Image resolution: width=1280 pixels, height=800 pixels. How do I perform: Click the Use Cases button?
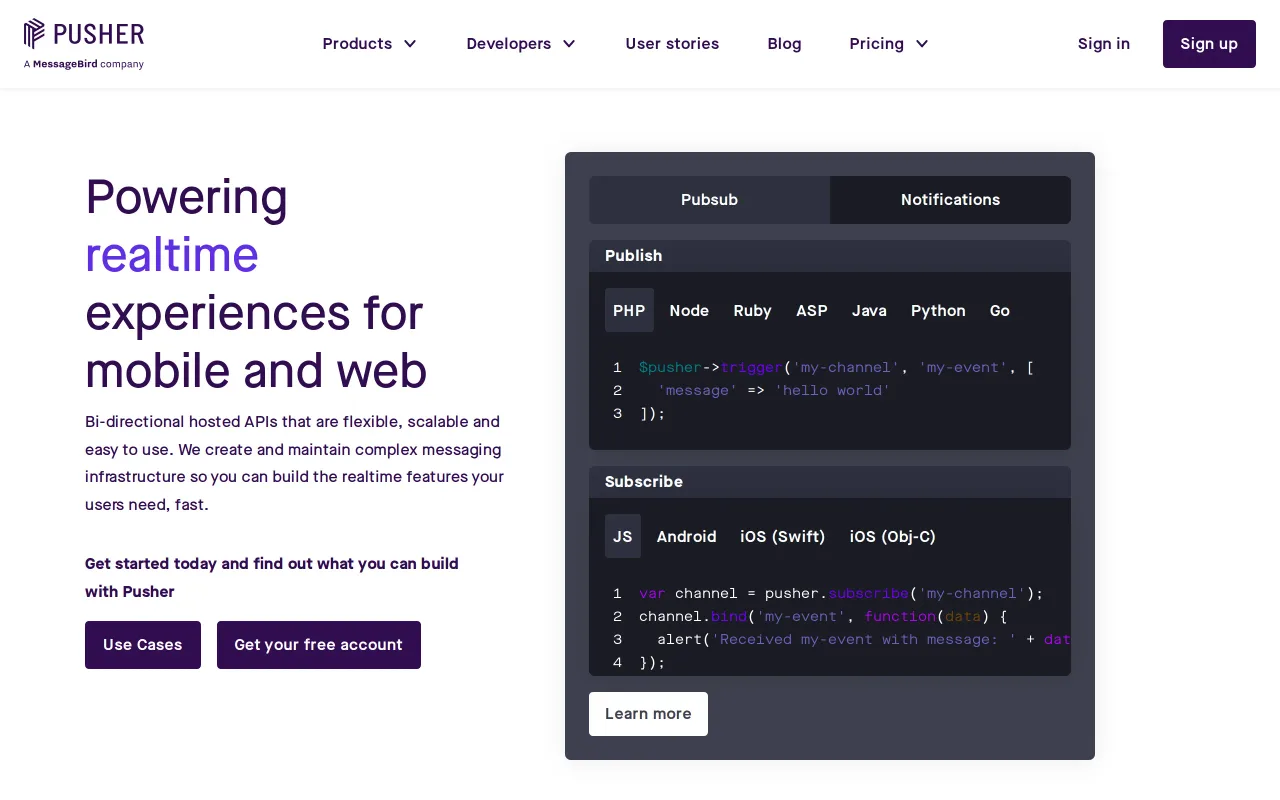click(143, 645)
